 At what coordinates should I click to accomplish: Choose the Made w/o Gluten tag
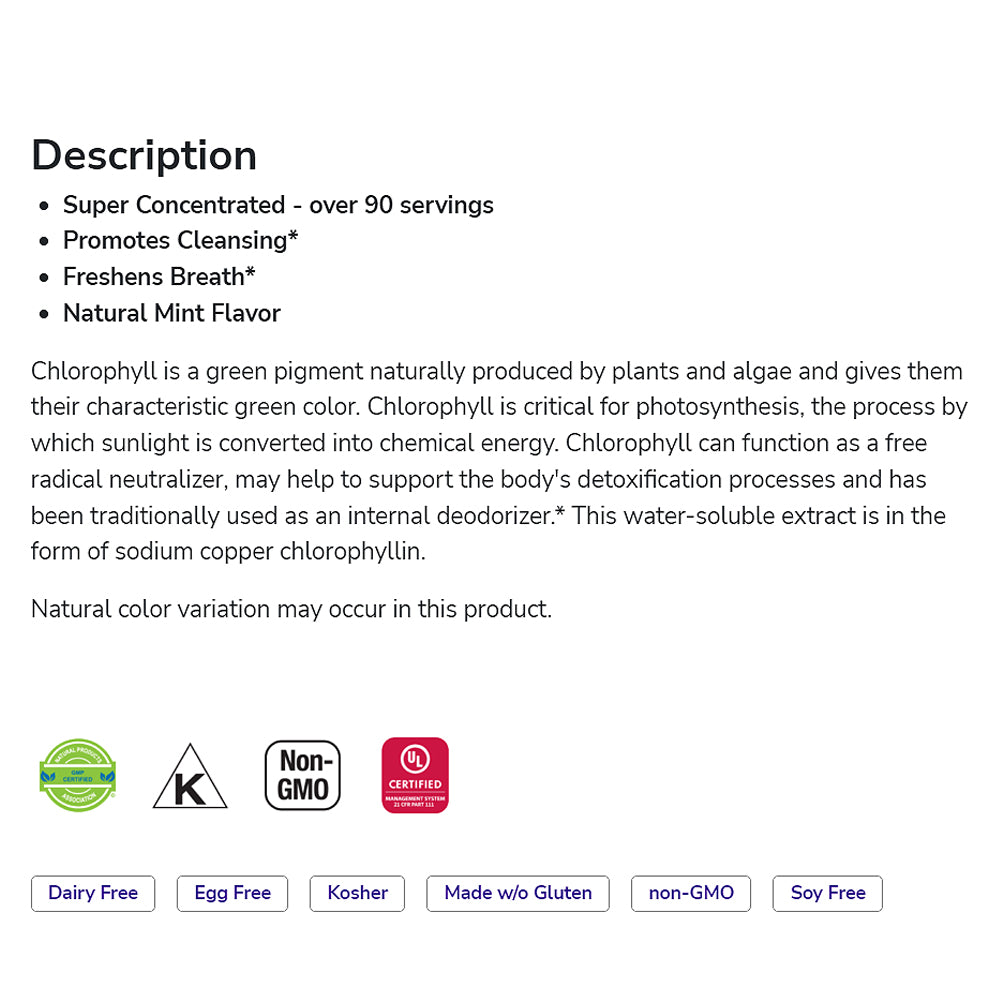(518, 893)
